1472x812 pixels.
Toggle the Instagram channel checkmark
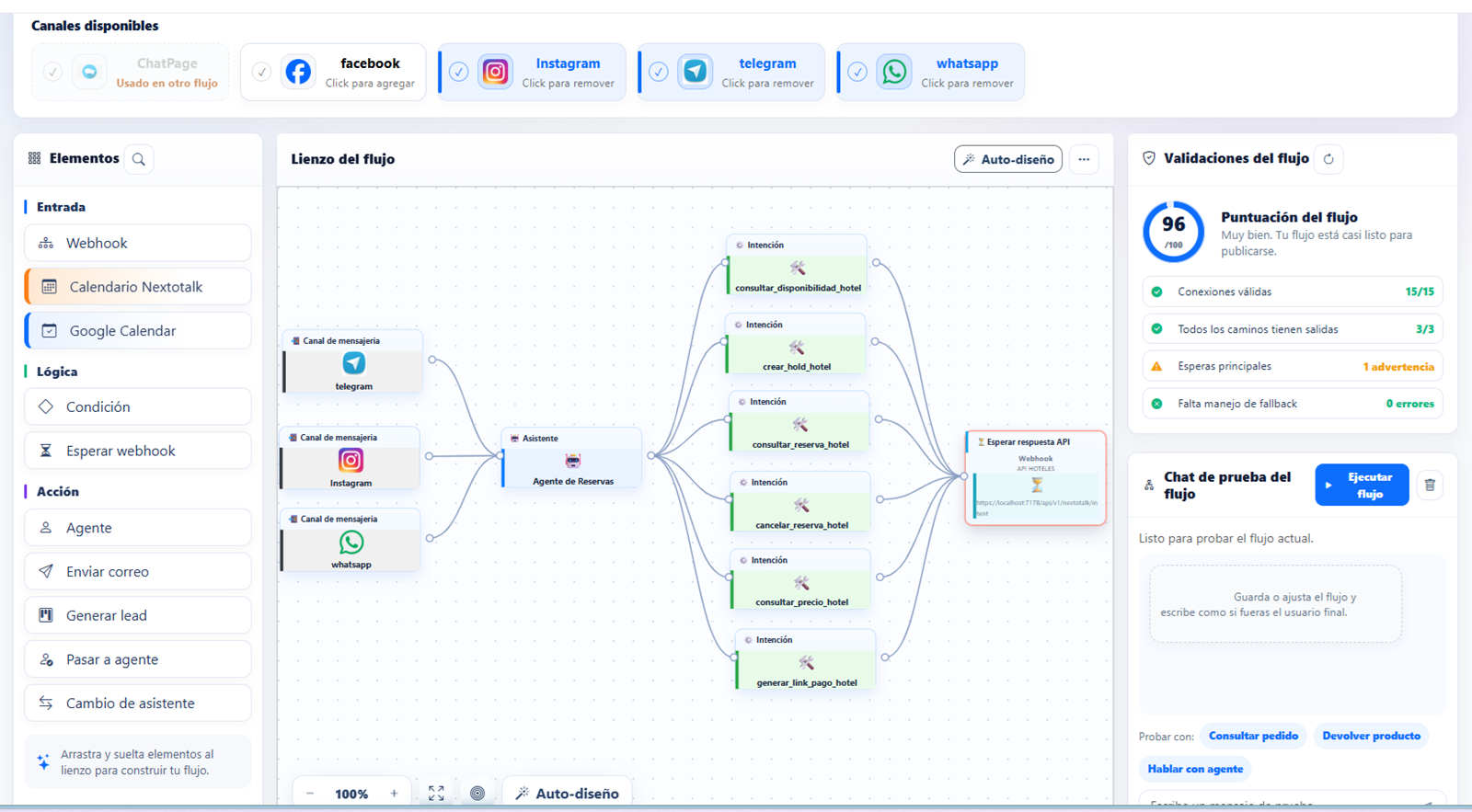point(459,72)
